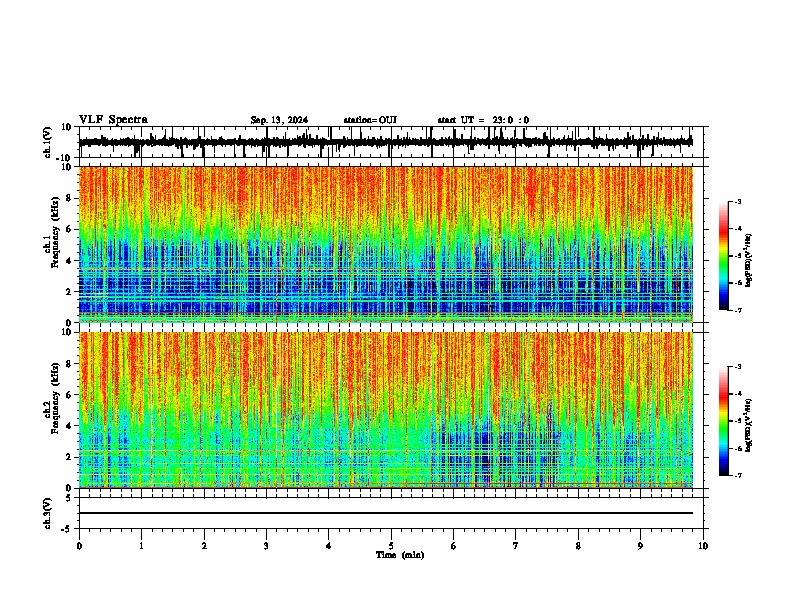Click the "-7" label on ch.1 colorbar
Screen dimensions: 792x612
coord(737,311)
